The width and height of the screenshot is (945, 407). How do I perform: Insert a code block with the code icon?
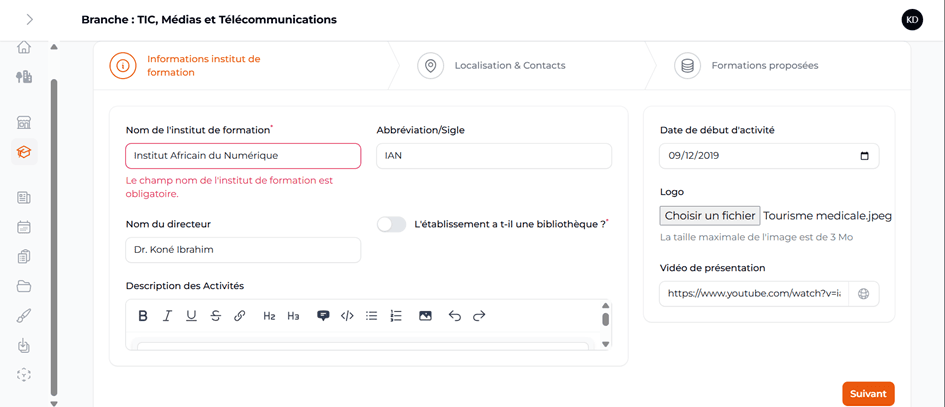[x=347, y=315]
